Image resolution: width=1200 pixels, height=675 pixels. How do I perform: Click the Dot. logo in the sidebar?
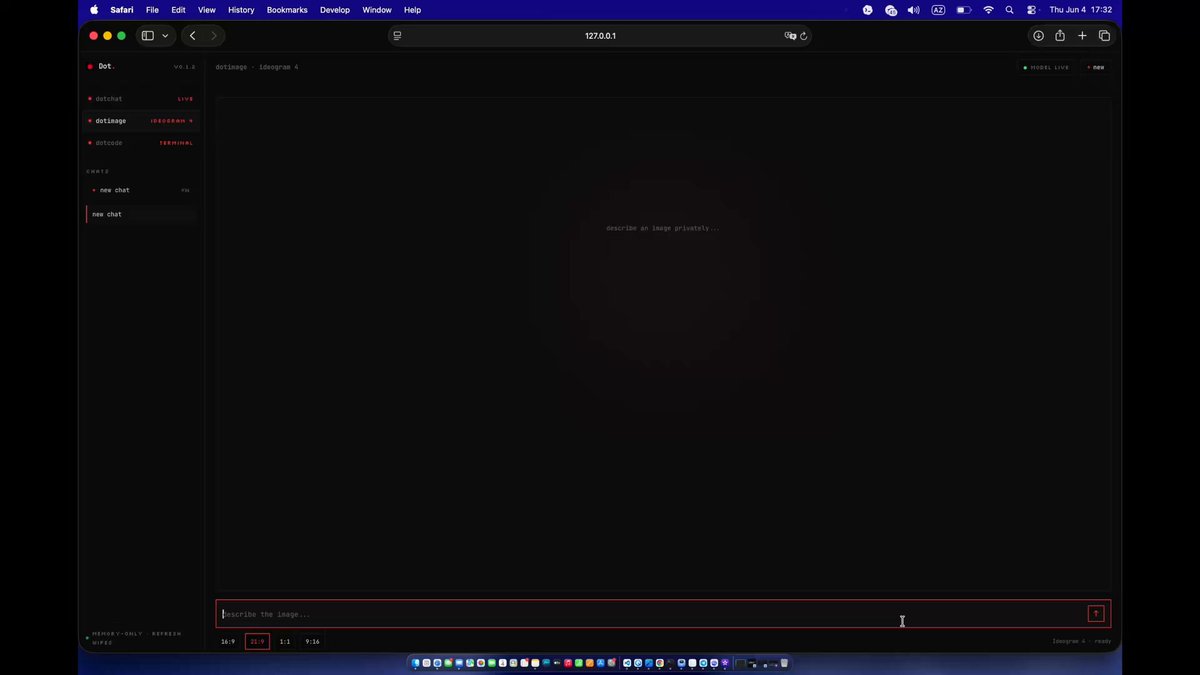coord(102,67)
